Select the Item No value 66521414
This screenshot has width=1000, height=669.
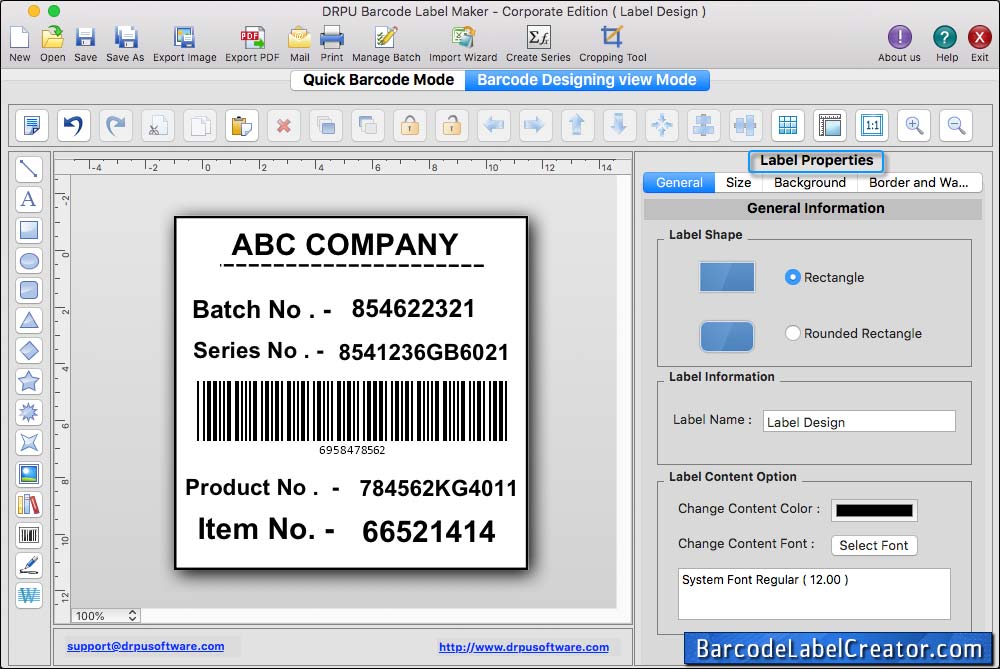click(x=429, y=531)
